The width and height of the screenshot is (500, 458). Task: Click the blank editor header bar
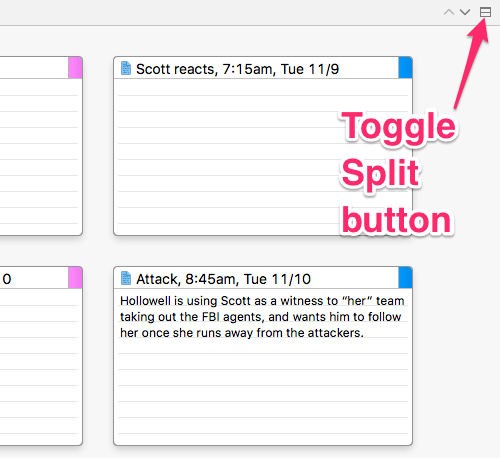pyautogui.click(x=217, y=12)
